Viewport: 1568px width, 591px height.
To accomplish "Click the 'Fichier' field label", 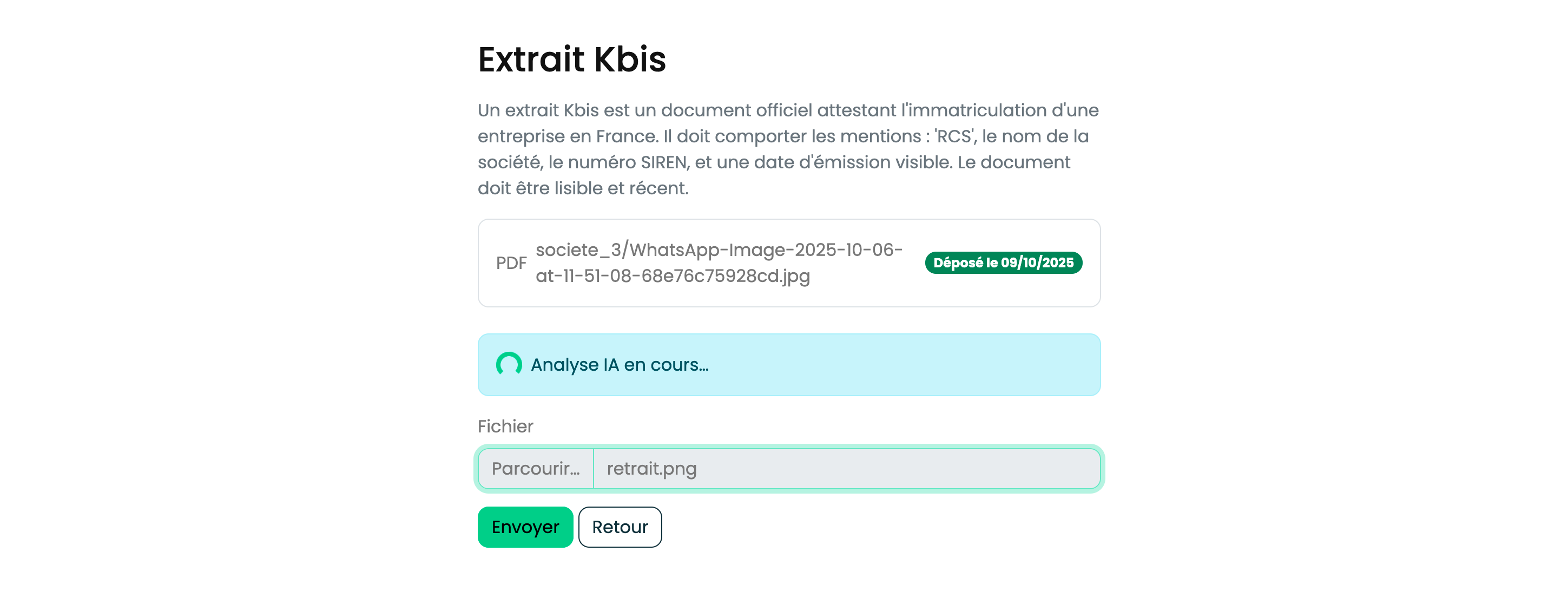I will (x=505, y=426).
